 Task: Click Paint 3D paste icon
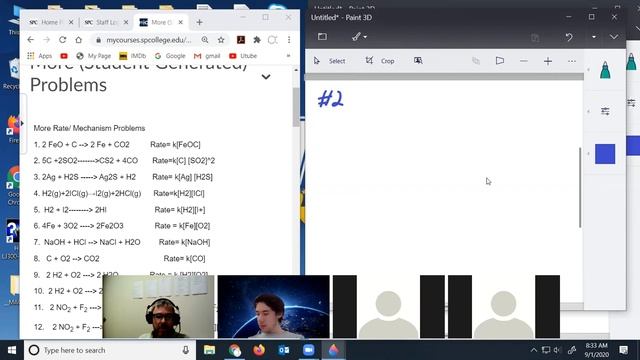(x=535, y=38)
